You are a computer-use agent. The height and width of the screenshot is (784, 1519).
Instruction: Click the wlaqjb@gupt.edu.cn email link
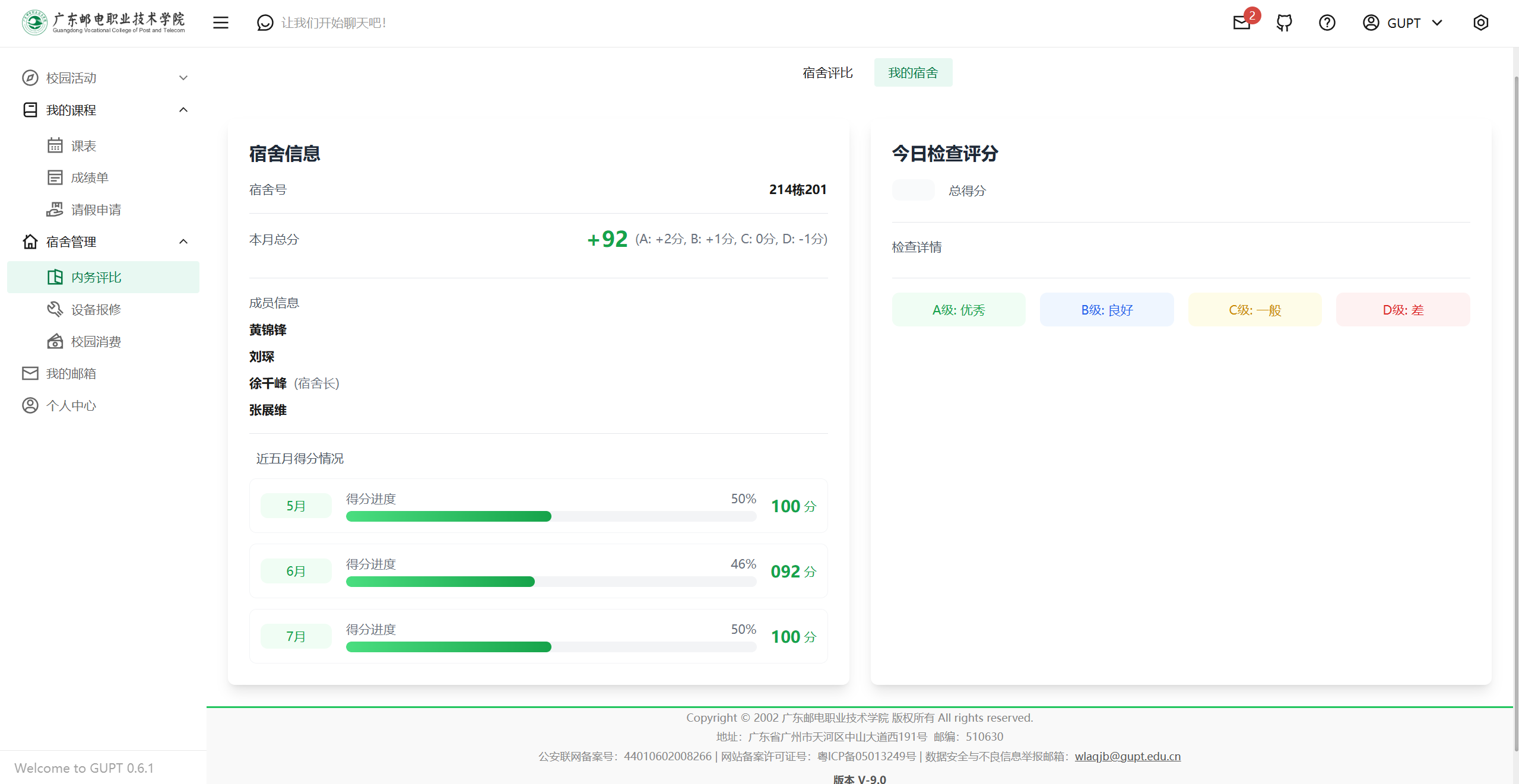[x=1127, y=756]
